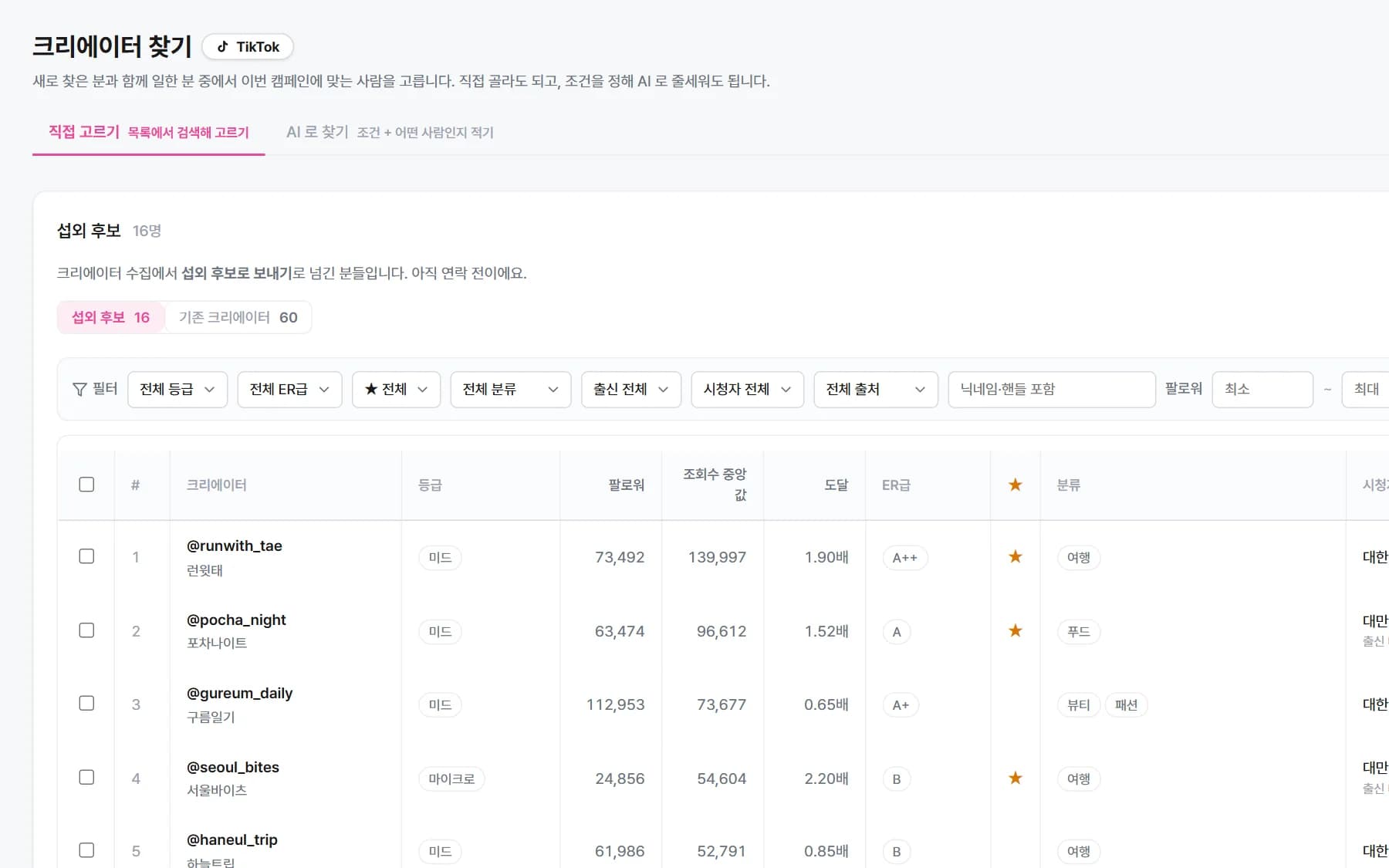The width and height of the screenshot is (1389, 868).
Task: Check the box for @gureum_daily
Action: pyautogui.click(x=86, y=703)
